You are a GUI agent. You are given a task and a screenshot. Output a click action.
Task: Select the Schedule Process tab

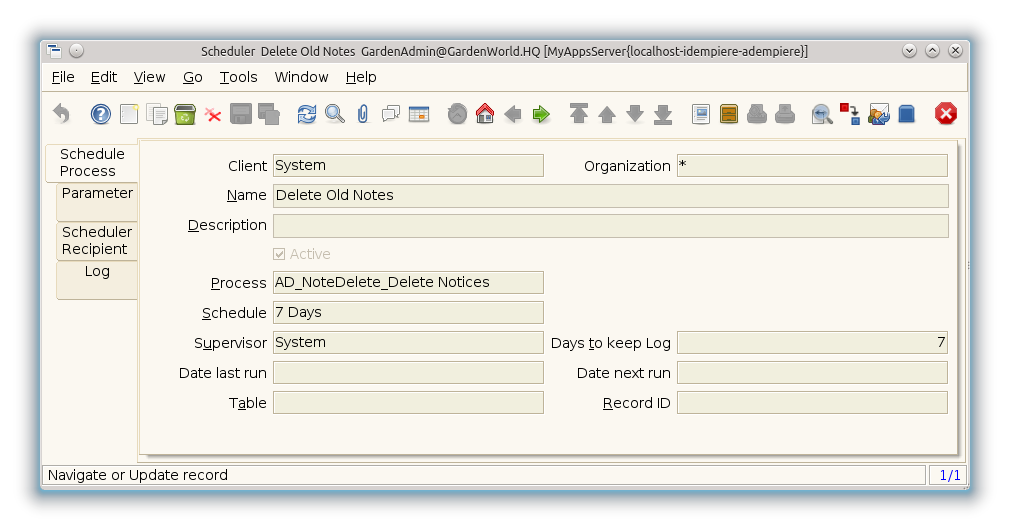point(92,162)
